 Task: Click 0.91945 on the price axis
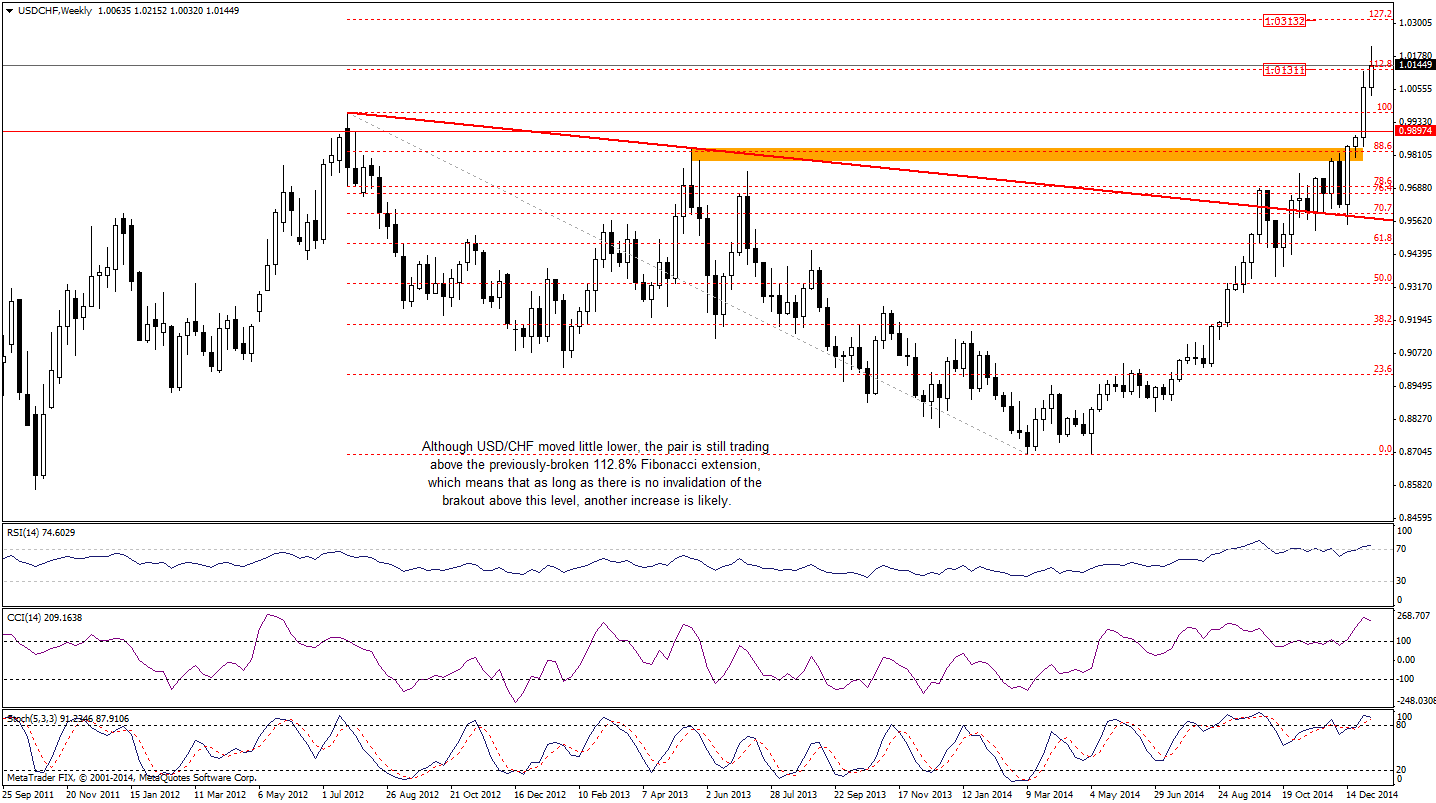[x=1417, y=319]
